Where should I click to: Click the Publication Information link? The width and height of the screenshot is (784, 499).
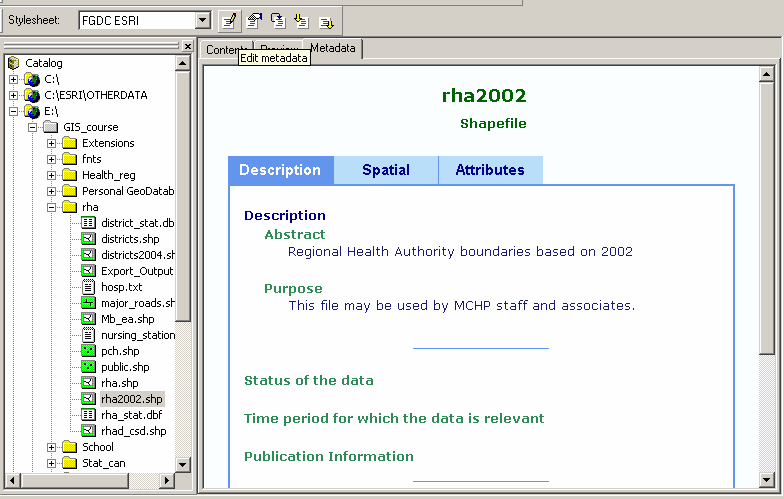click(x=328, y=456)
